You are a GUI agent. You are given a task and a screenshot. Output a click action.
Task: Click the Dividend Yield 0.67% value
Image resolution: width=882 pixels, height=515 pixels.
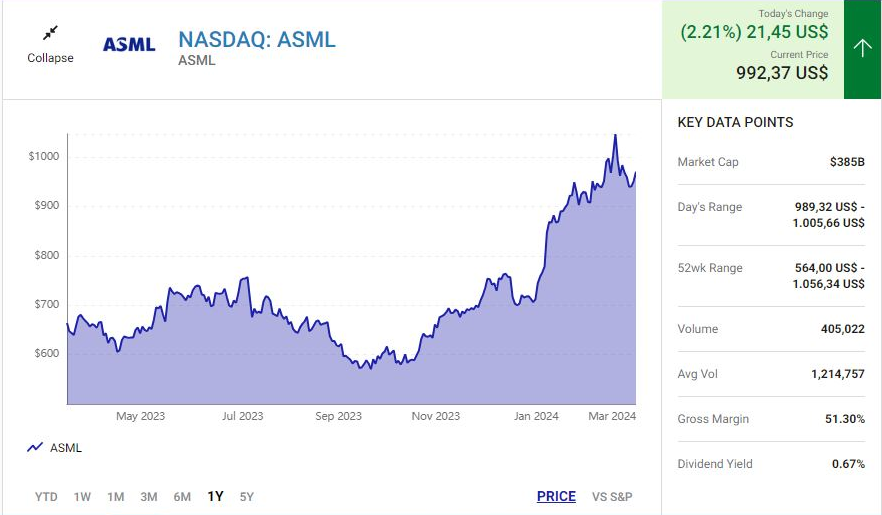pyautogui.click(x=847, y=464)
